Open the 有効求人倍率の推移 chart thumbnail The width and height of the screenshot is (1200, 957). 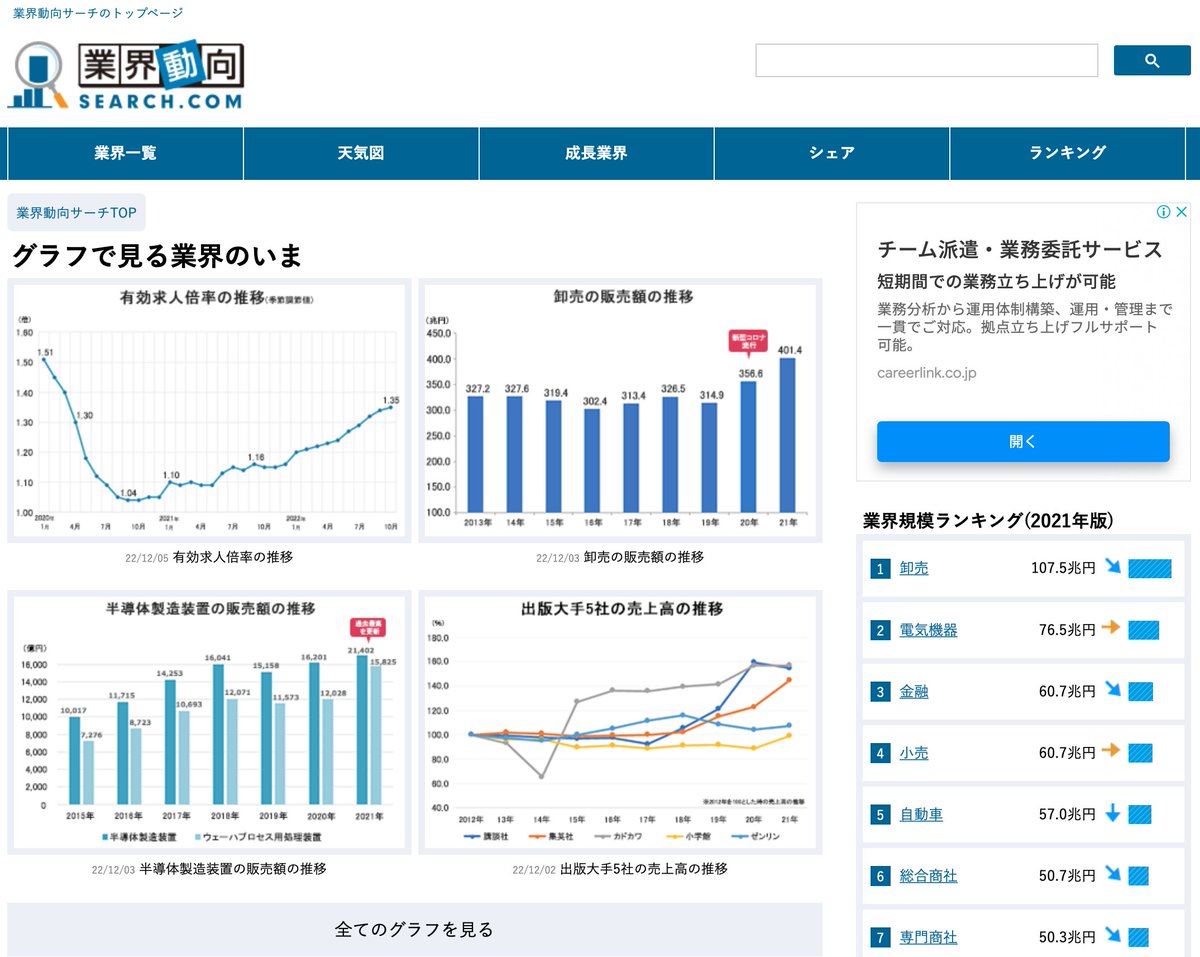(210, 411)
